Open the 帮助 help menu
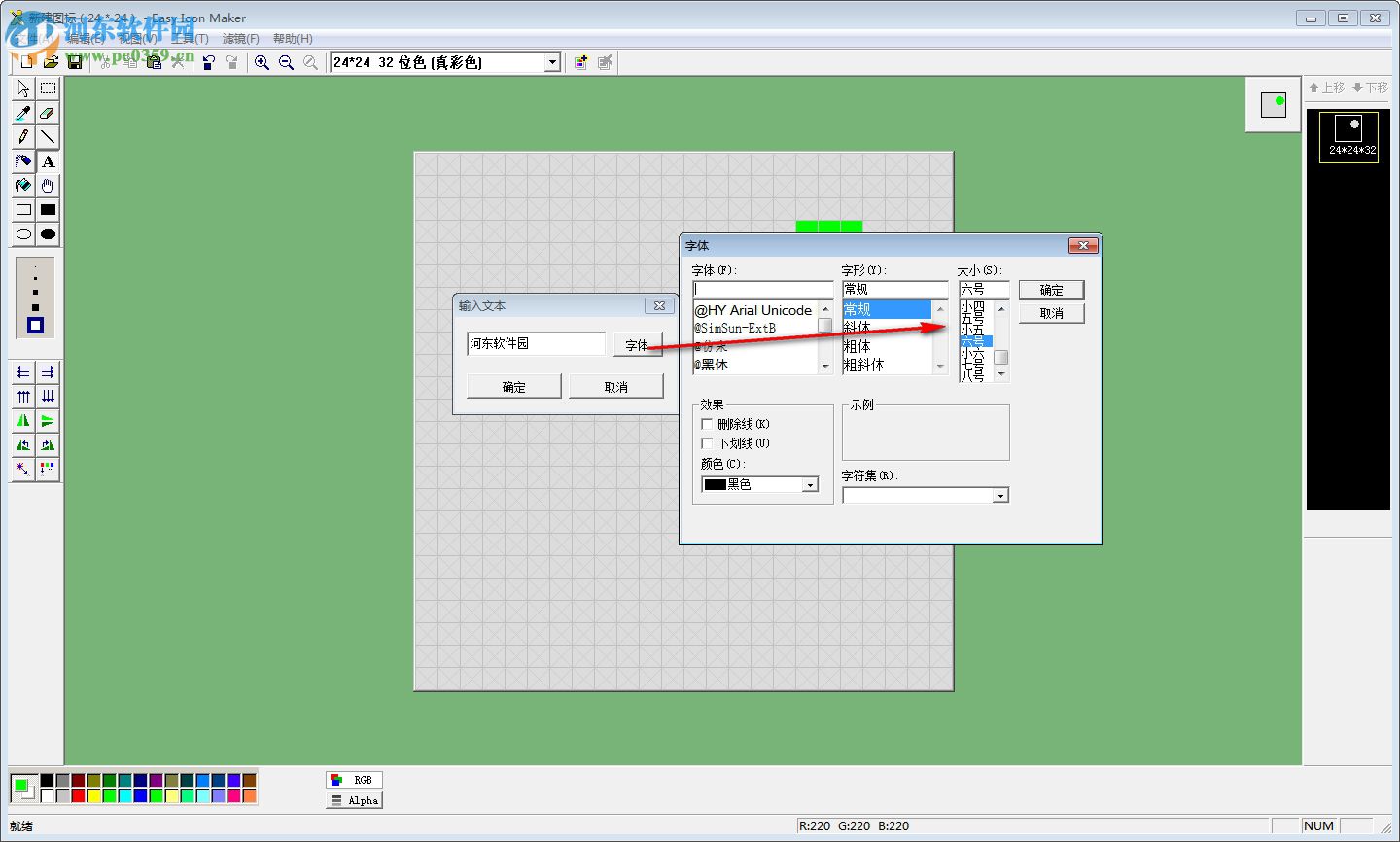Screen dimensions: 1400x842 click(x=291, y=38)
